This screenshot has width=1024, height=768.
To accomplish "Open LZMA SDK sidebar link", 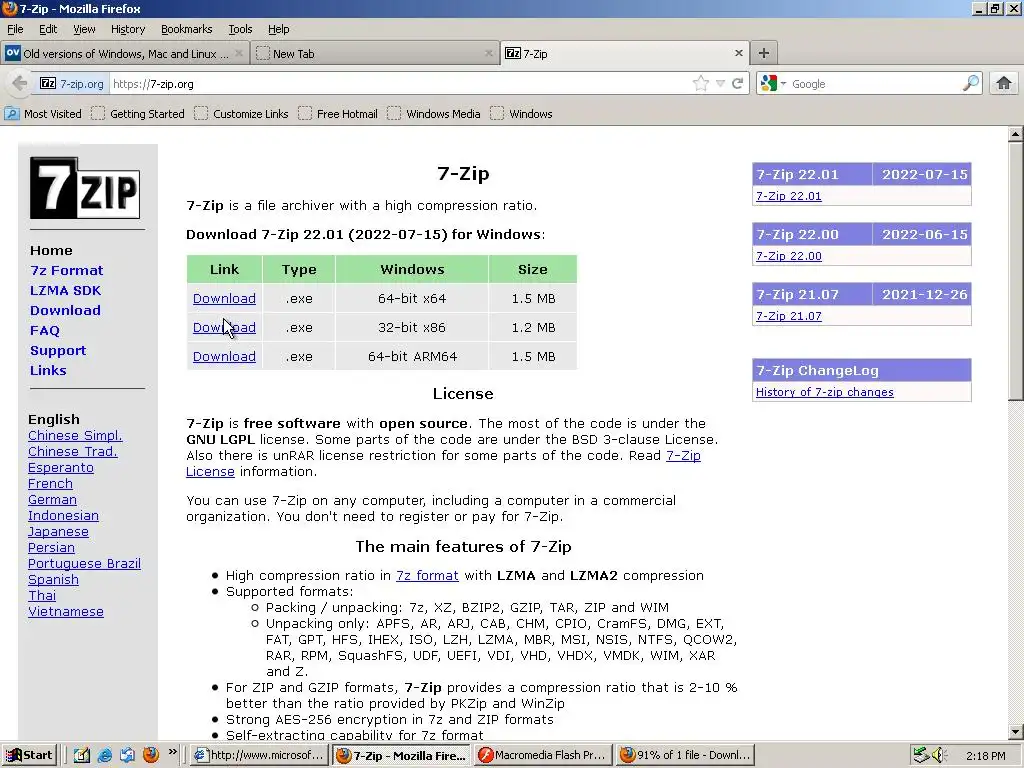I will (65, 291).
